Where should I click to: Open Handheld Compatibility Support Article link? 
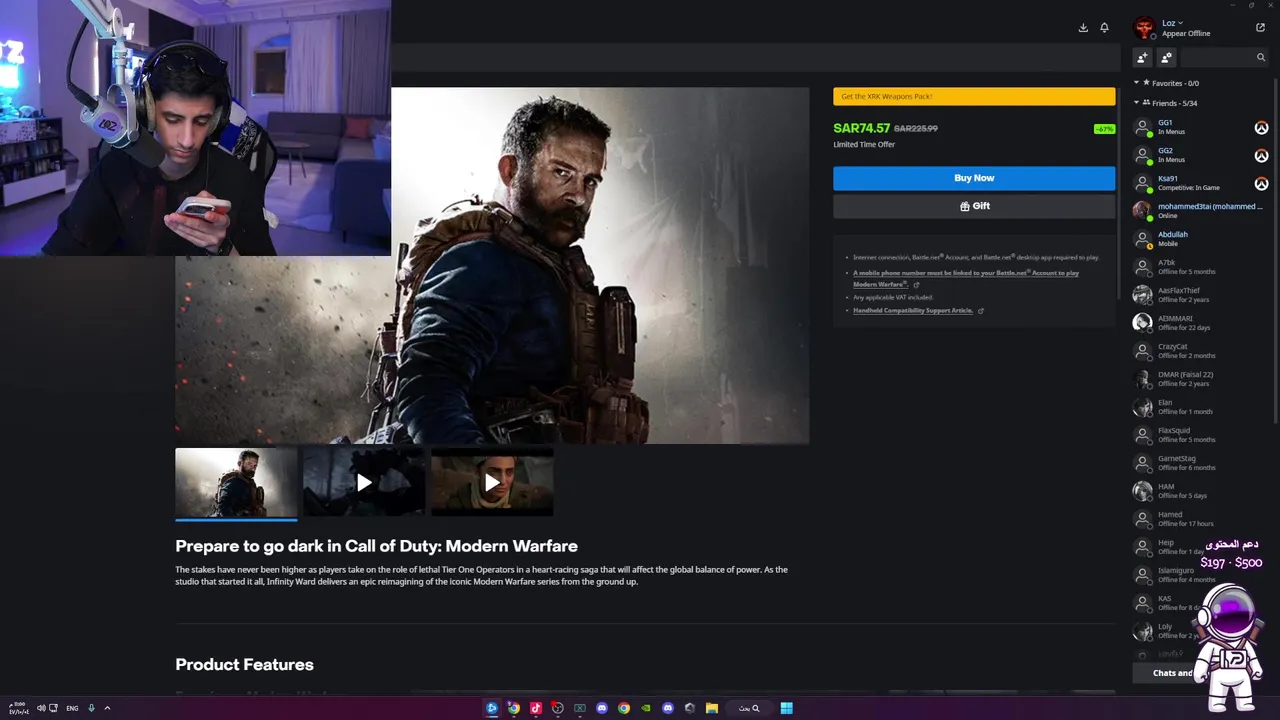click(x=913, y=311)
